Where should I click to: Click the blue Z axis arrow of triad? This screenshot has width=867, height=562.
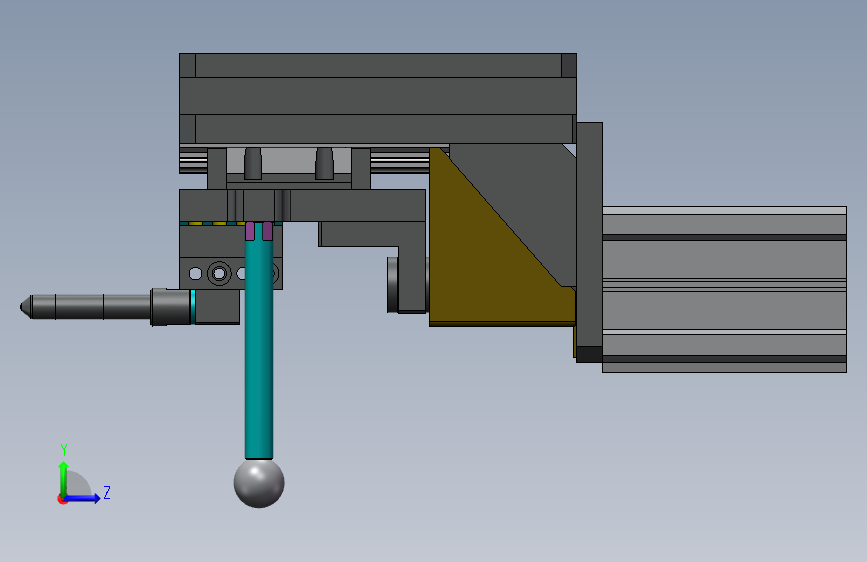click(x=83, y=498)
